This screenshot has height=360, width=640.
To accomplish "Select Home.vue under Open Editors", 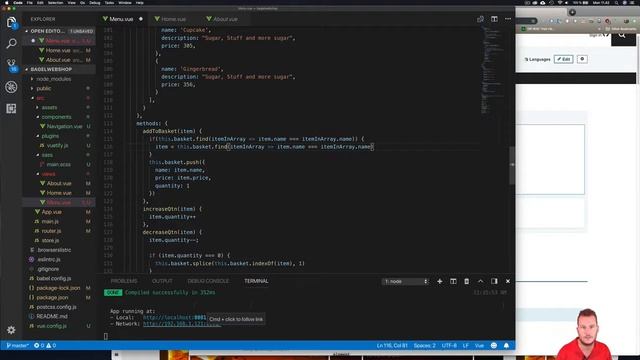I will pos(58,50).
